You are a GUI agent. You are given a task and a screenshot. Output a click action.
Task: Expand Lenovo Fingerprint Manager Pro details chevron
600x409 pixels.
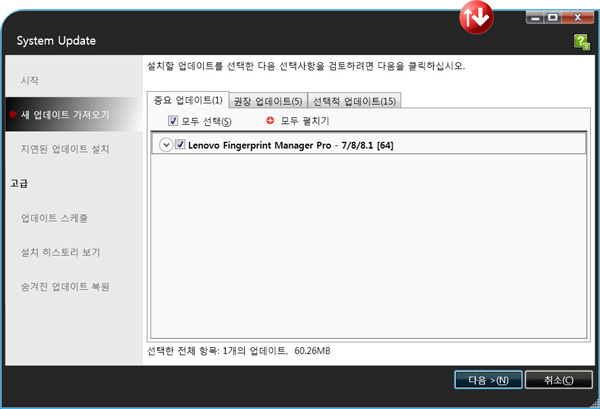point(166,145)
